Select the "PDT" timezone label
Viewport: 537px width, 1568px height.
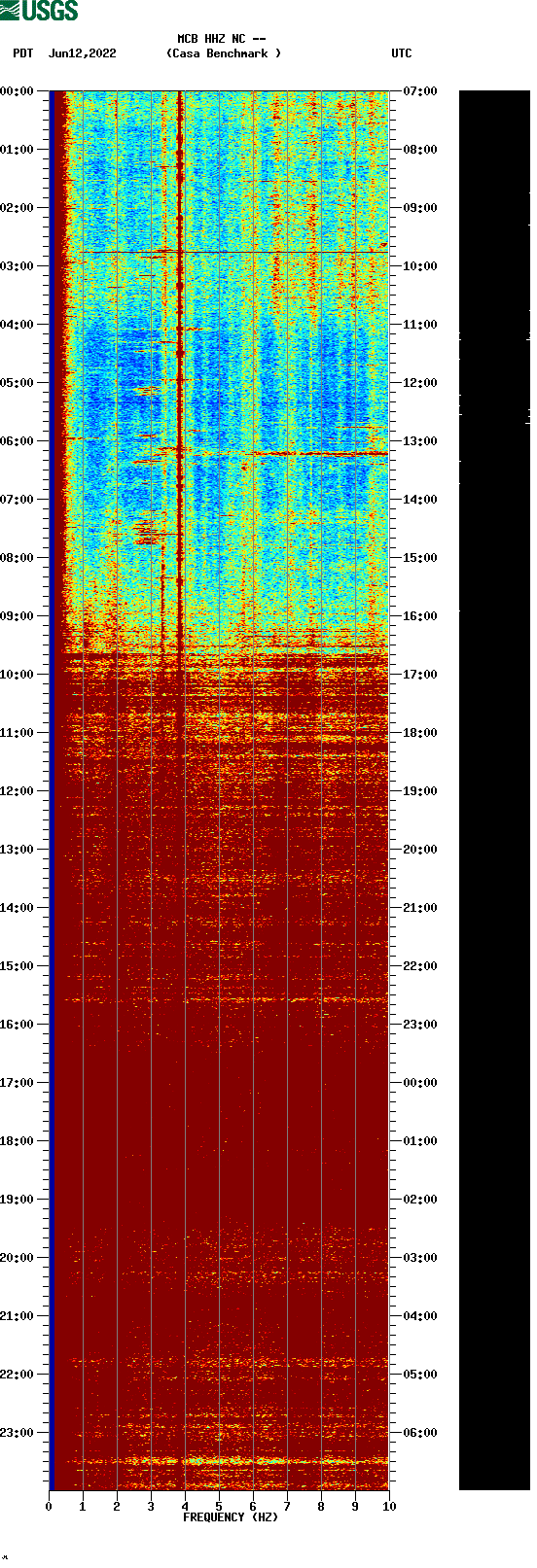(23, 53)
